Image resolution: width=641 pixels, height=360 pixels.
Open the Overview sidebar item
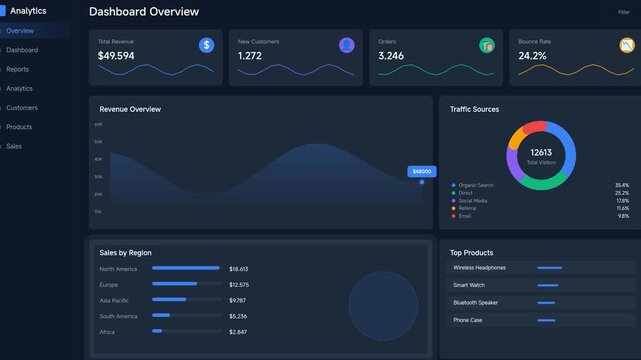pos(35,31)
